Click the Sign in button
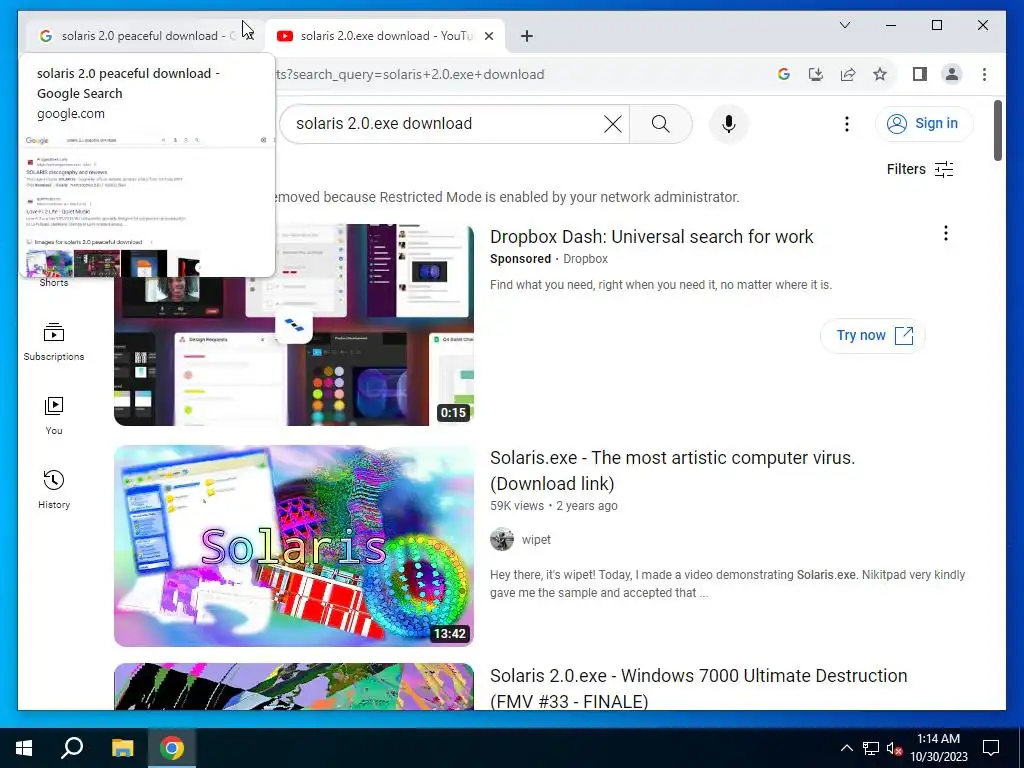The image size is (1024, 768). (924, 123)
